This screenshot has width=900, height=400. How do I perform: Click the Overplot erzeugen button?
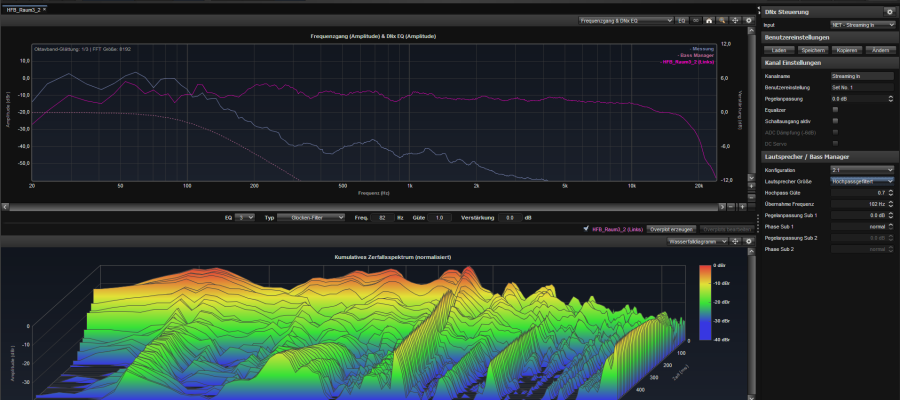[672, 229]
